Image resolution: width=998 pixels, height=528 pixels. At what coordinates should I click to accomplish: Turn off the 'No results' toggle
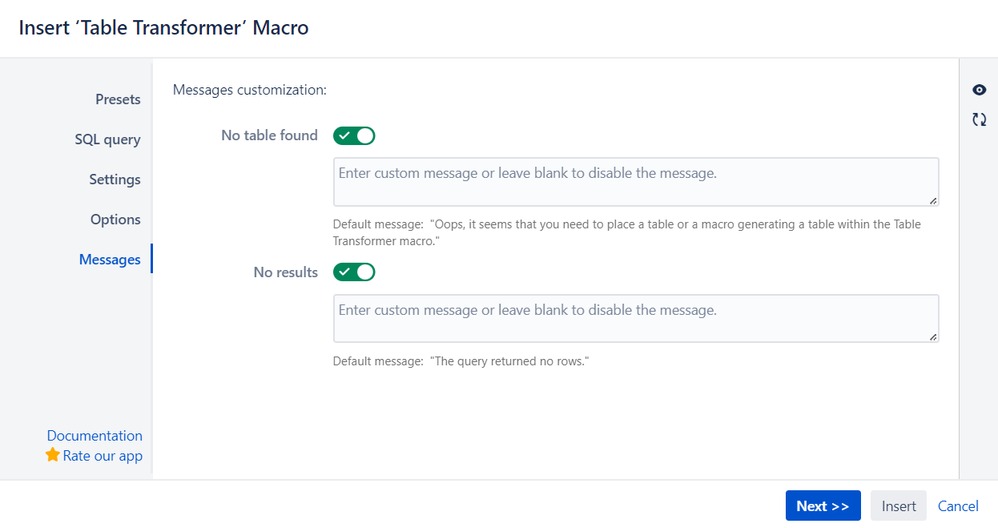[354, 272]
